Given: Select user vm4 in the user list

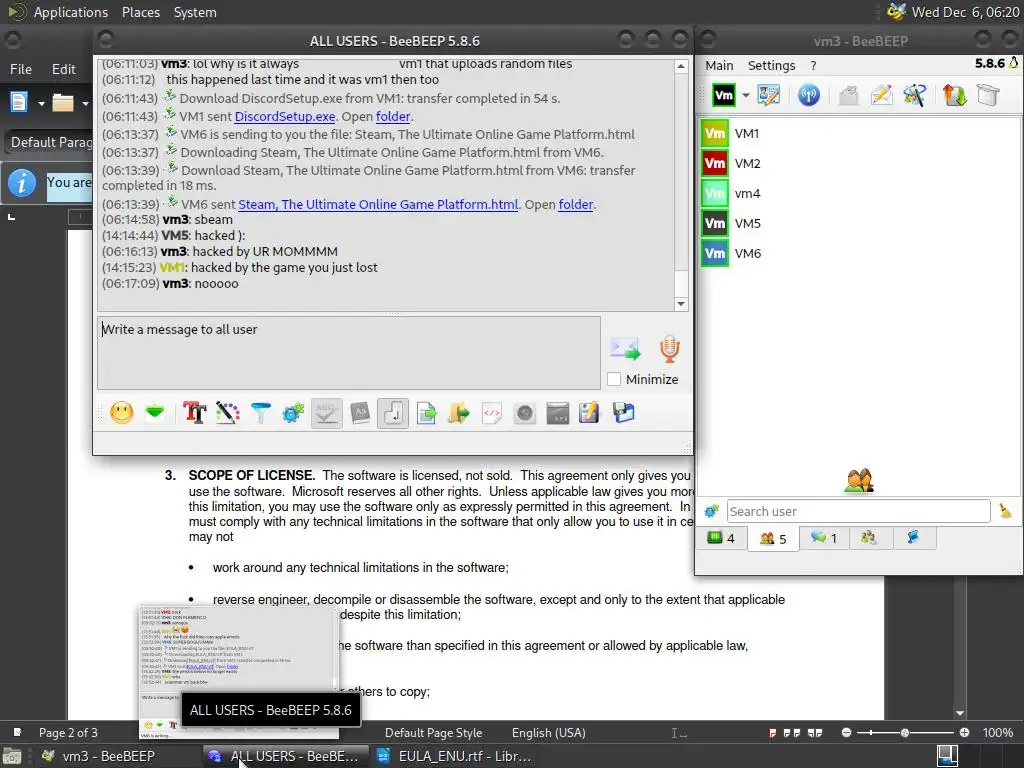Looking at the screenshot, I should click(x=859, y=193).
